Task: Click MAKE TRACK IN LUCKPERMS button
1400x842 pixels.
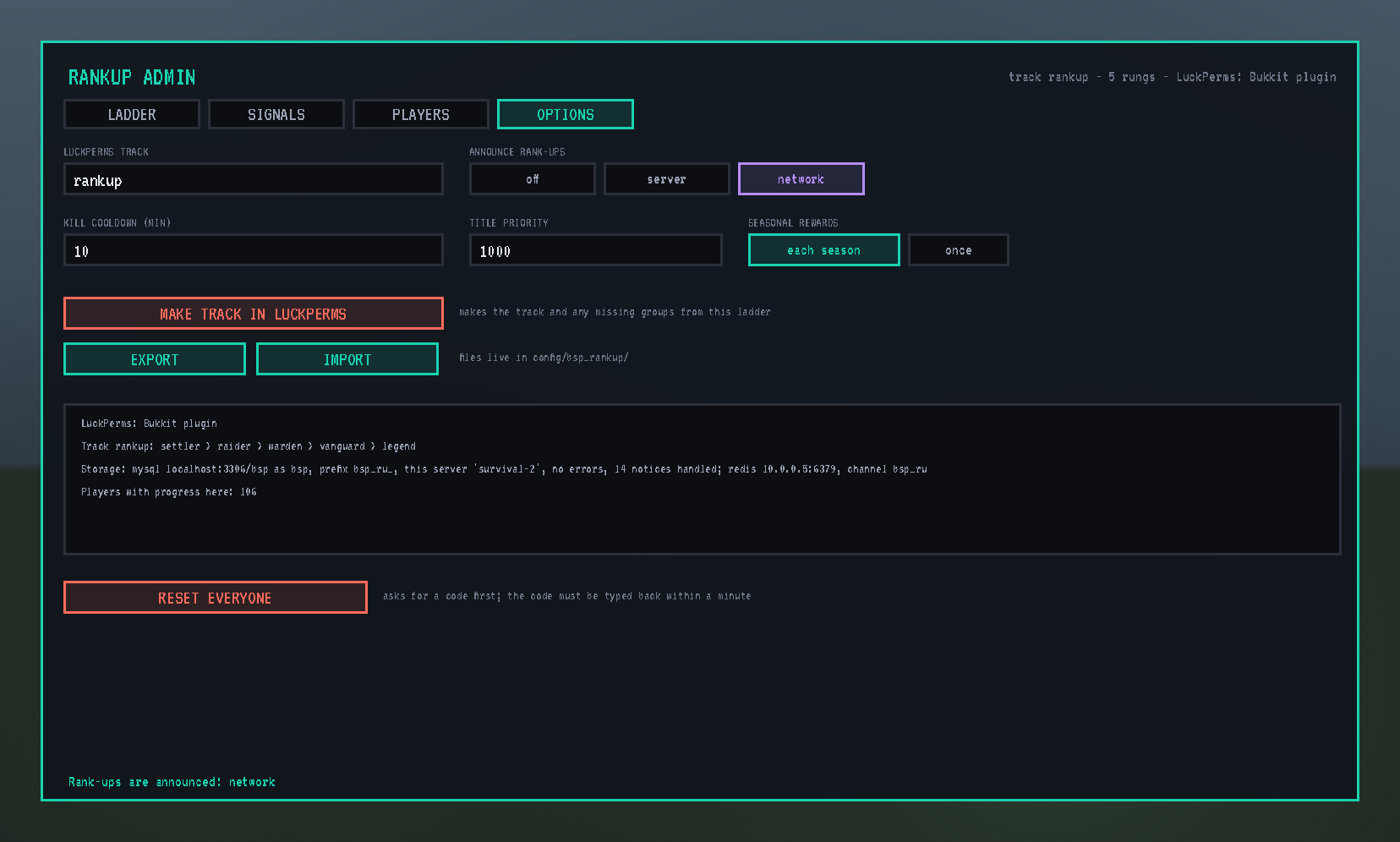Action: point(254,314)
